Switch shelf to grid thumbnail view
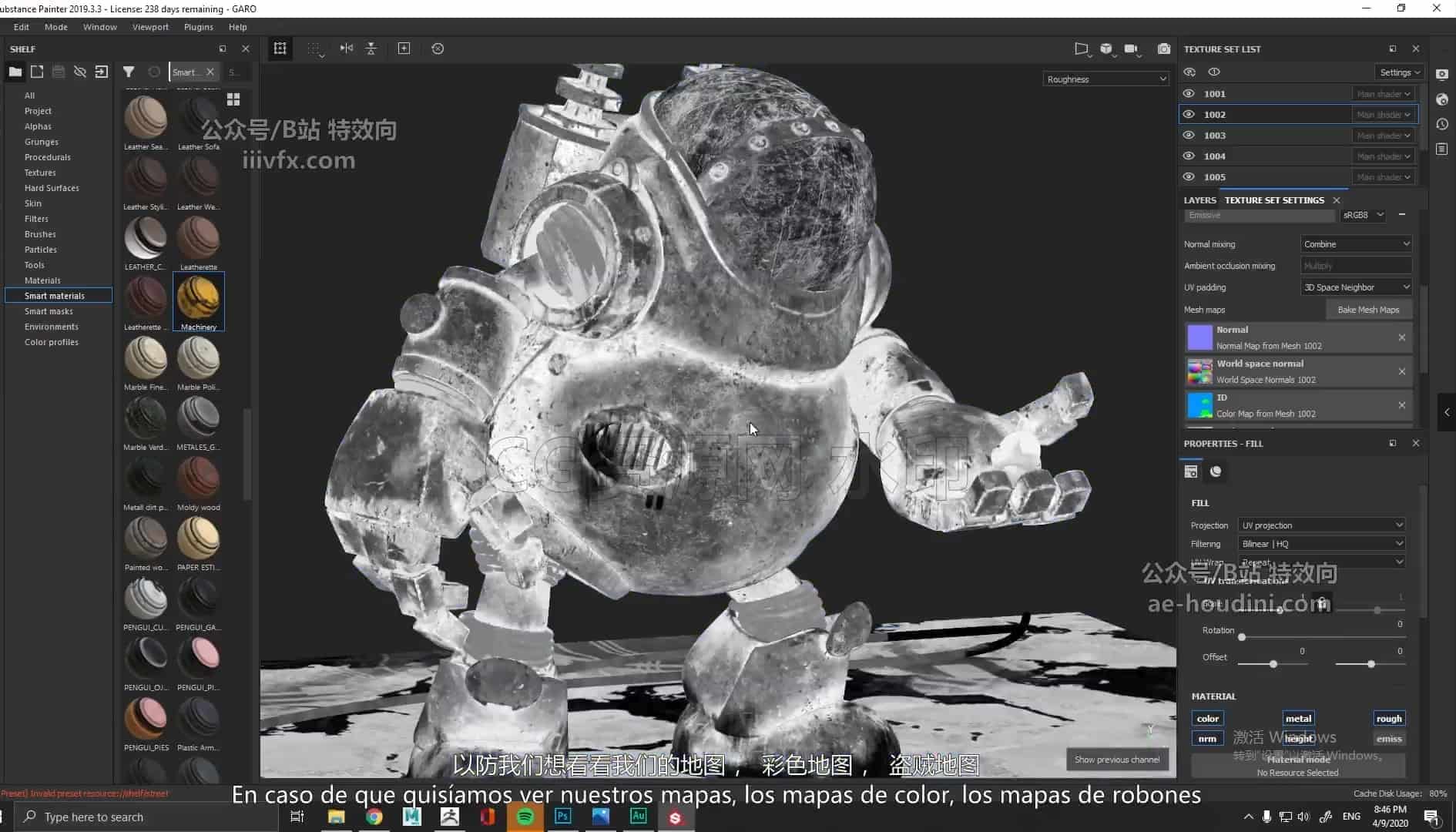This screenshot has height=832, width=1456. pyautogui.click(x=233, y=99)
